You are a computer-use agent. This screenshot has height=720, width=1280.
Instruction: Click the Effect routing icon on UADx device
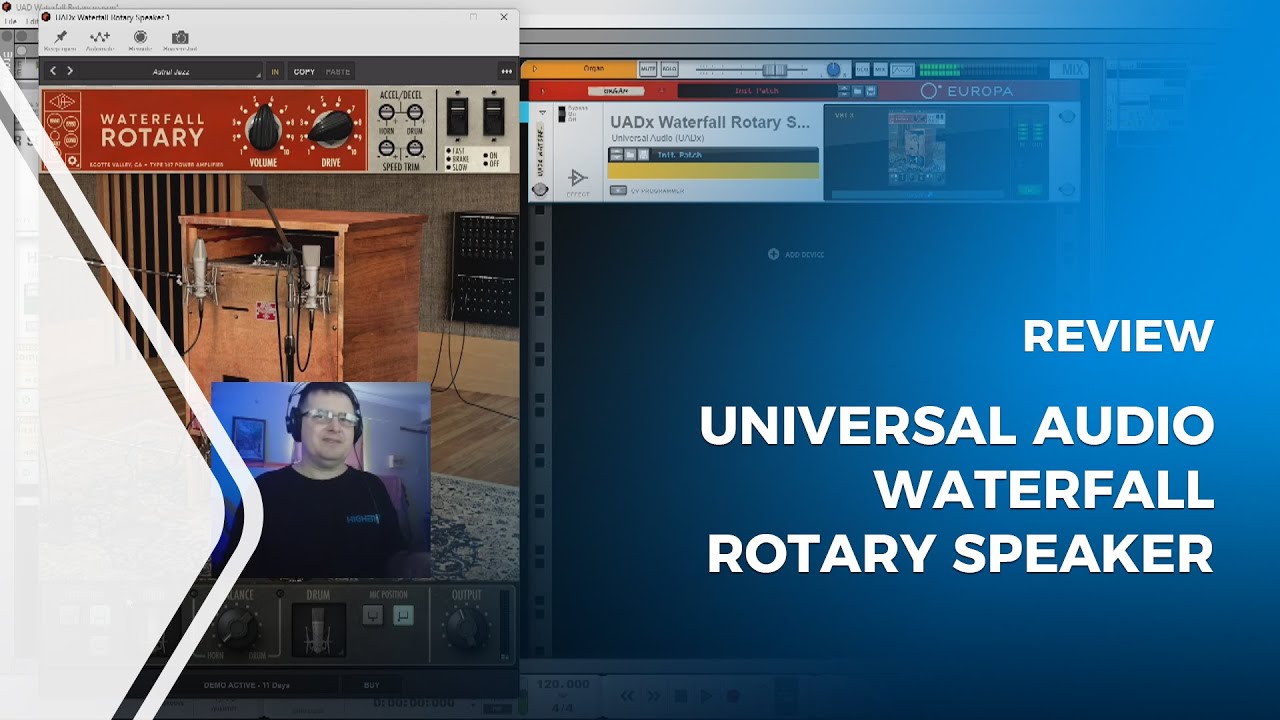[x=578, y=178]
